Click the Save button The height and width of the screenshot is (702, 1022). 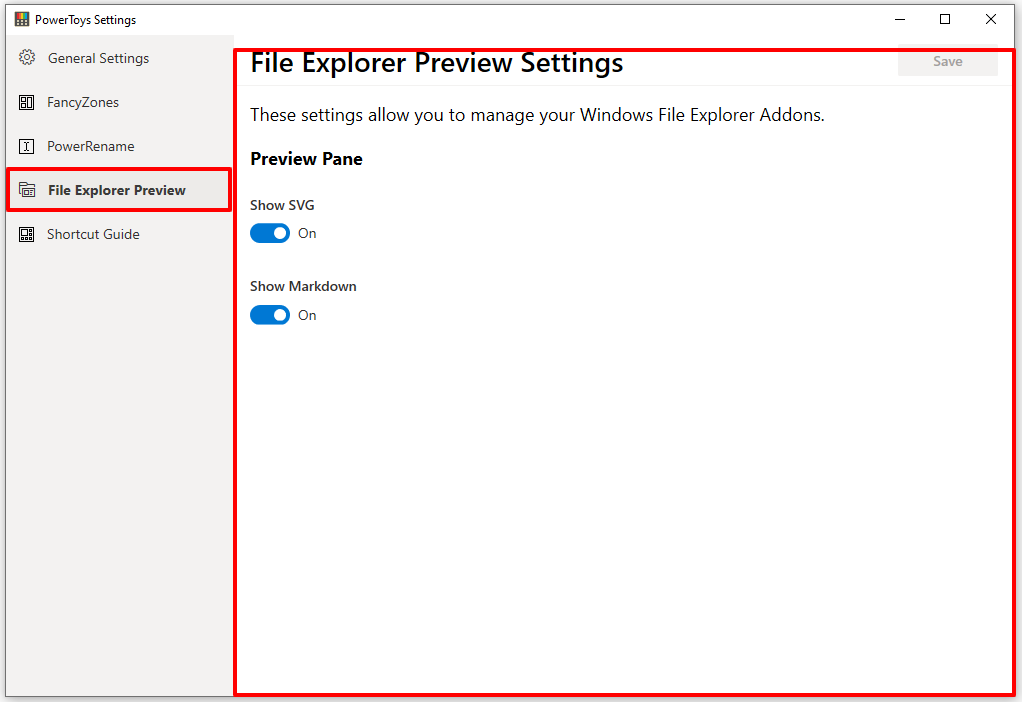point(947,61)
